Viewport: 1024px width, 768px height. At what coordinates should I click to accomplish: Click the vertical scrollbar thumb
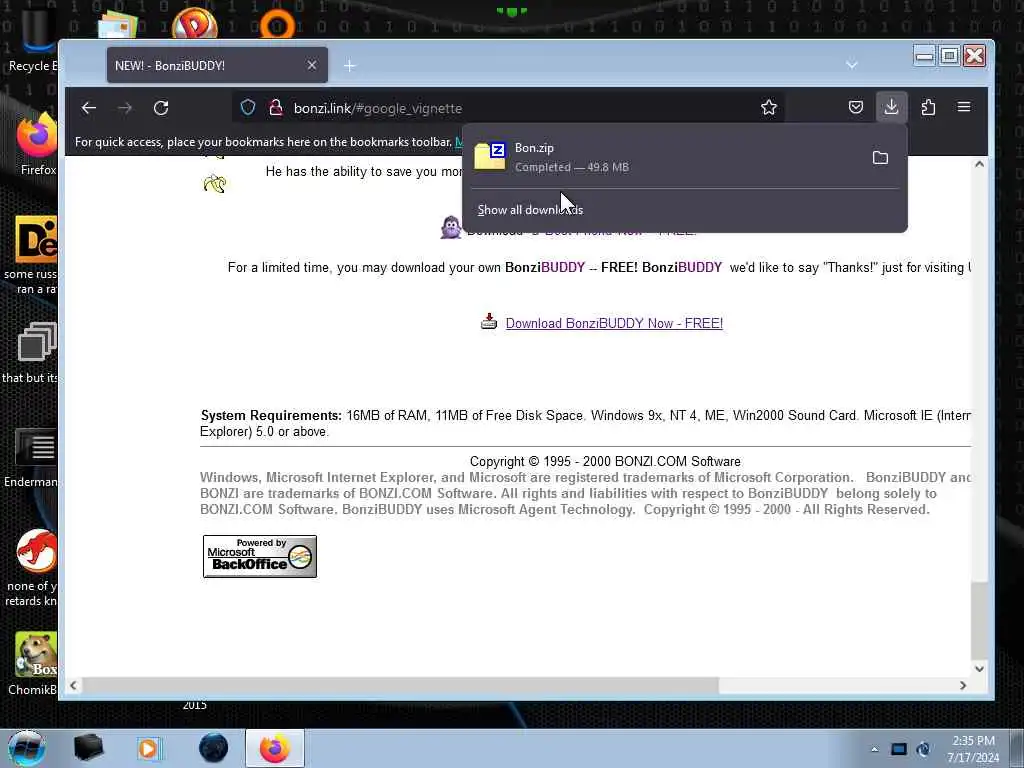pyautogui.click(x=978, y=620)
